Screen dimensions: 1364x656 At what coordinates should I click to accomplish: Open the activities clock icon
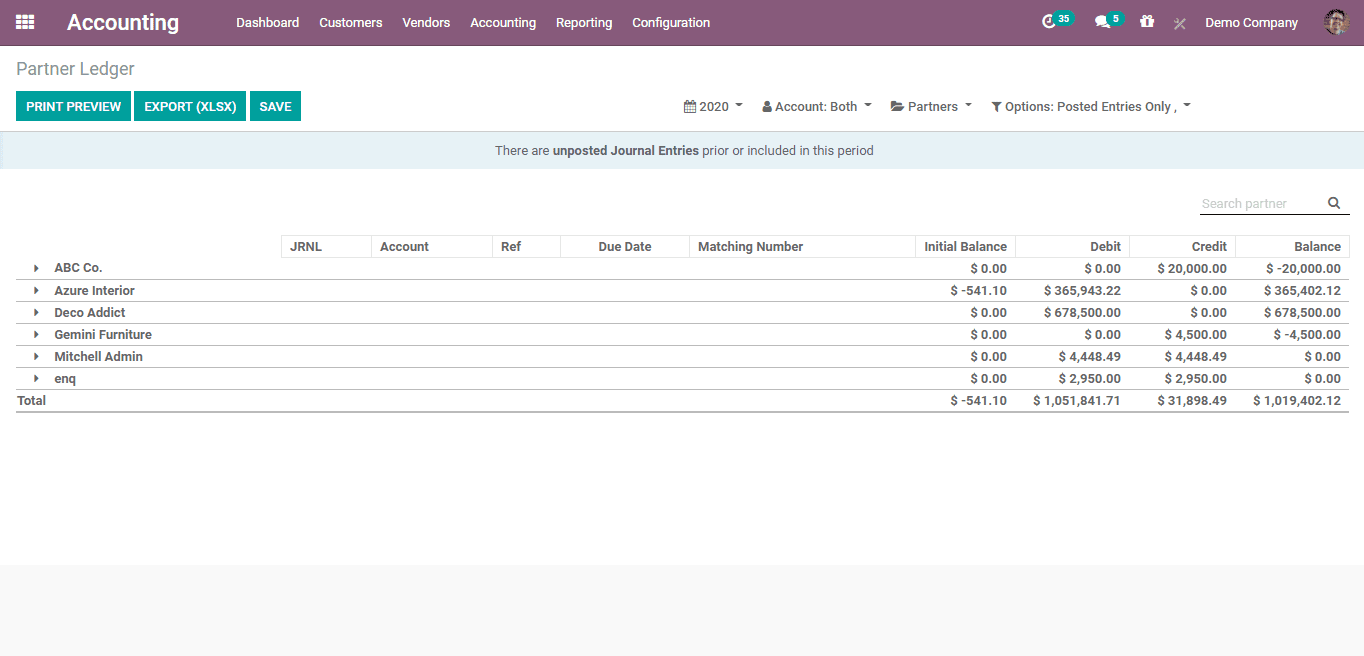pyautogui.click(x=1048, y=22)
